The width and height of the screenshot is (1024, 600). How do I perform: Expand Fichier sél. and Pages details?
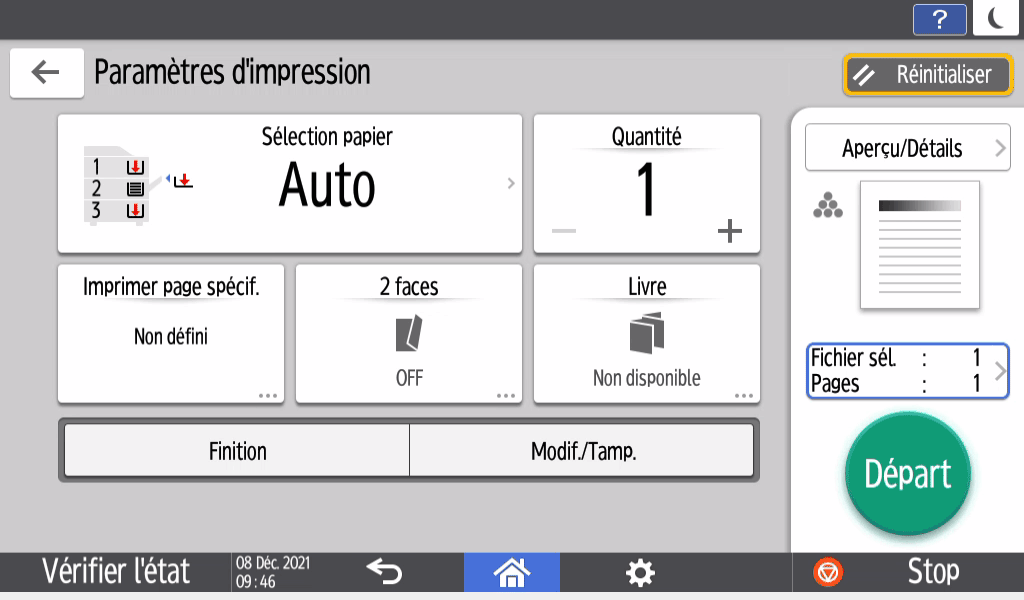(907, 371)
